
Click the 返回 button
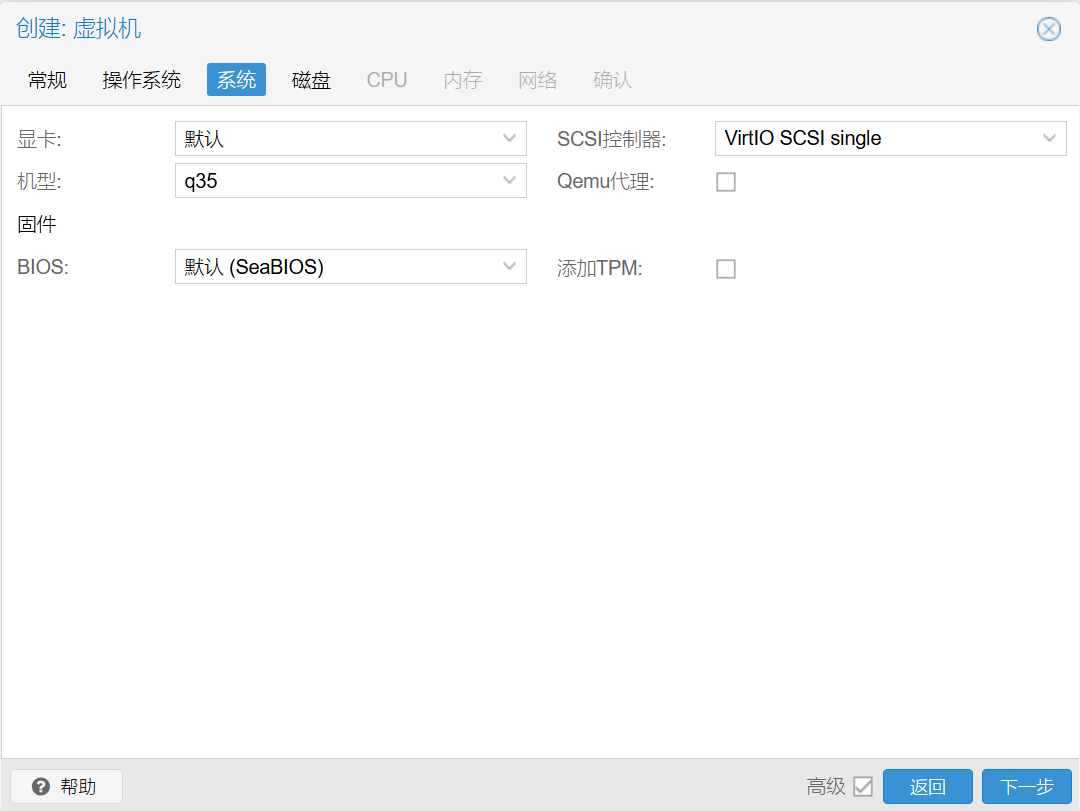click(927, 787)
